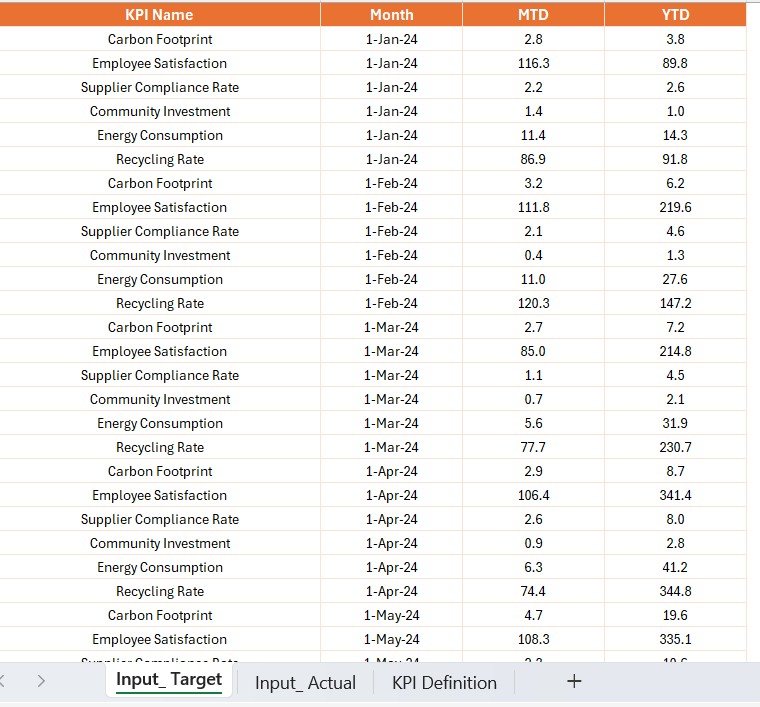Viewport: 760px width, 707px height.
Task: Select the Input_ Target sheet tab
Action: tap(169, 680)
